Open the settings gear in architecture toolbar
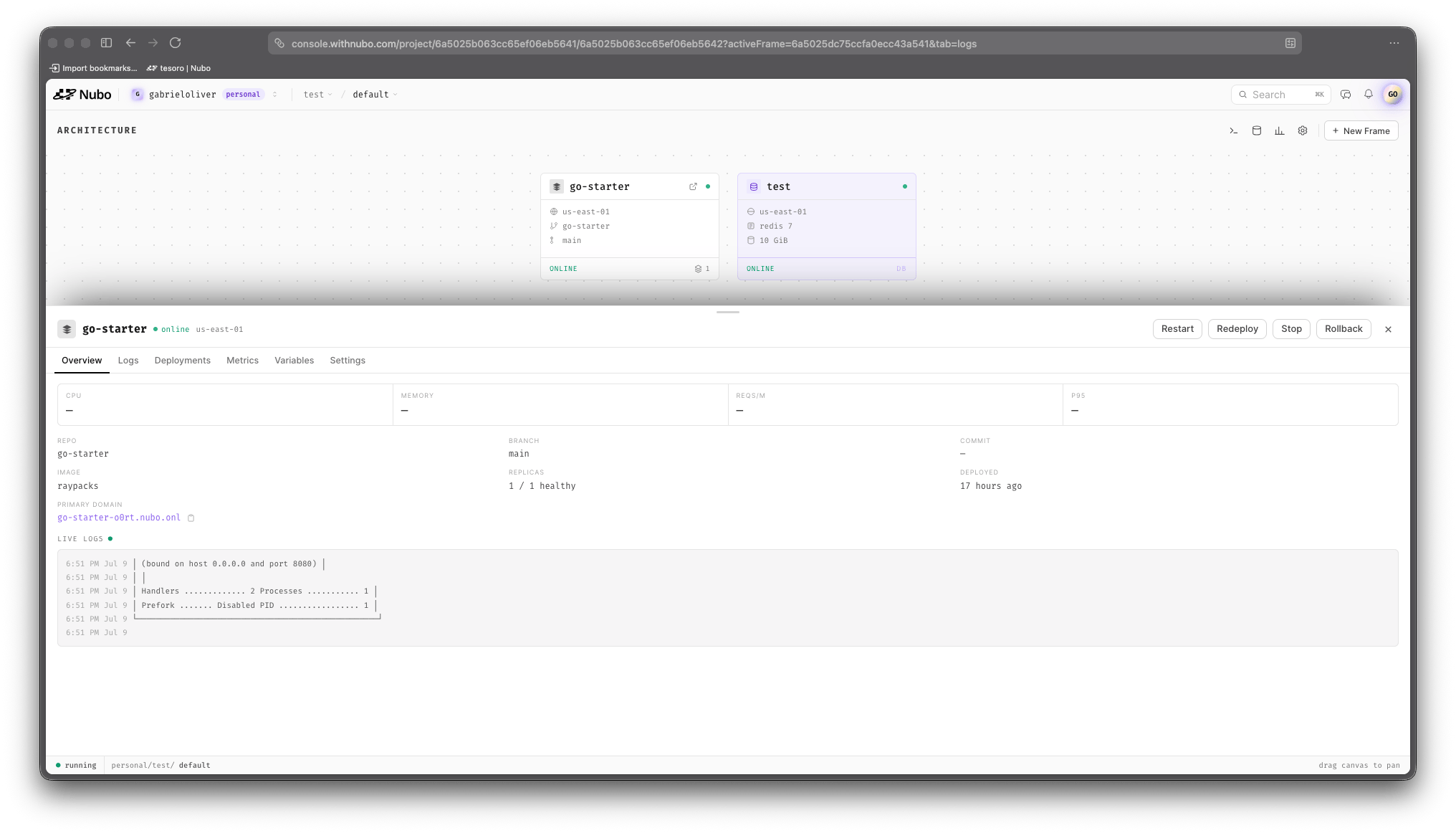The image size is (1456, 833). [x=1303, y=131]
